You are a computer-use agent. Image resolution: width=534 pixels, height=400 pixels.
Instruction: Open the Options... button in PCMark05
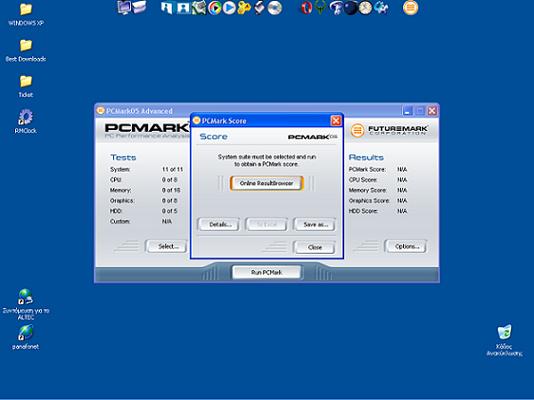tap(406, 246)
